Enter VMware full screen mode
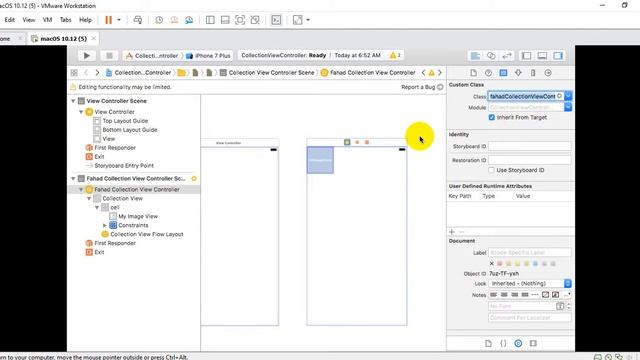 tap(240, 20)
